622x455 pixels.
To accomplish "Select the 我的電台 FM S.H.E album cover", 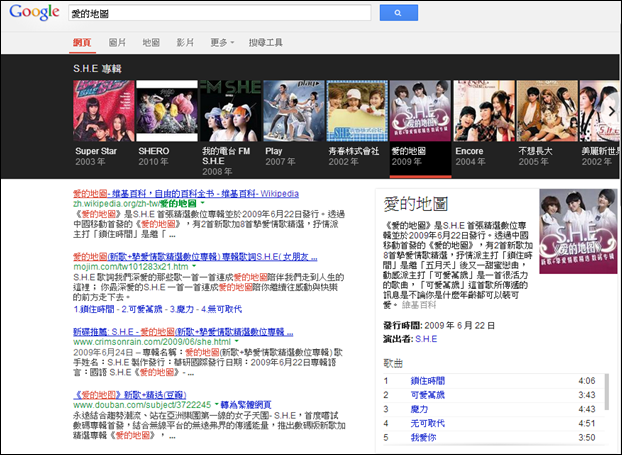I will click(230, 111).
